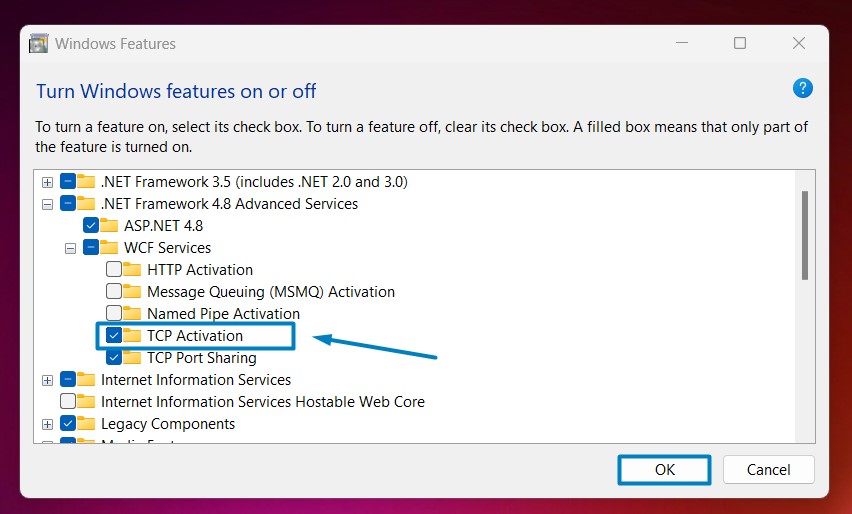Click the ASP.NET 4.8 folder icon
The width and height of the screenshot is (852, 514).
click(109, 225)
